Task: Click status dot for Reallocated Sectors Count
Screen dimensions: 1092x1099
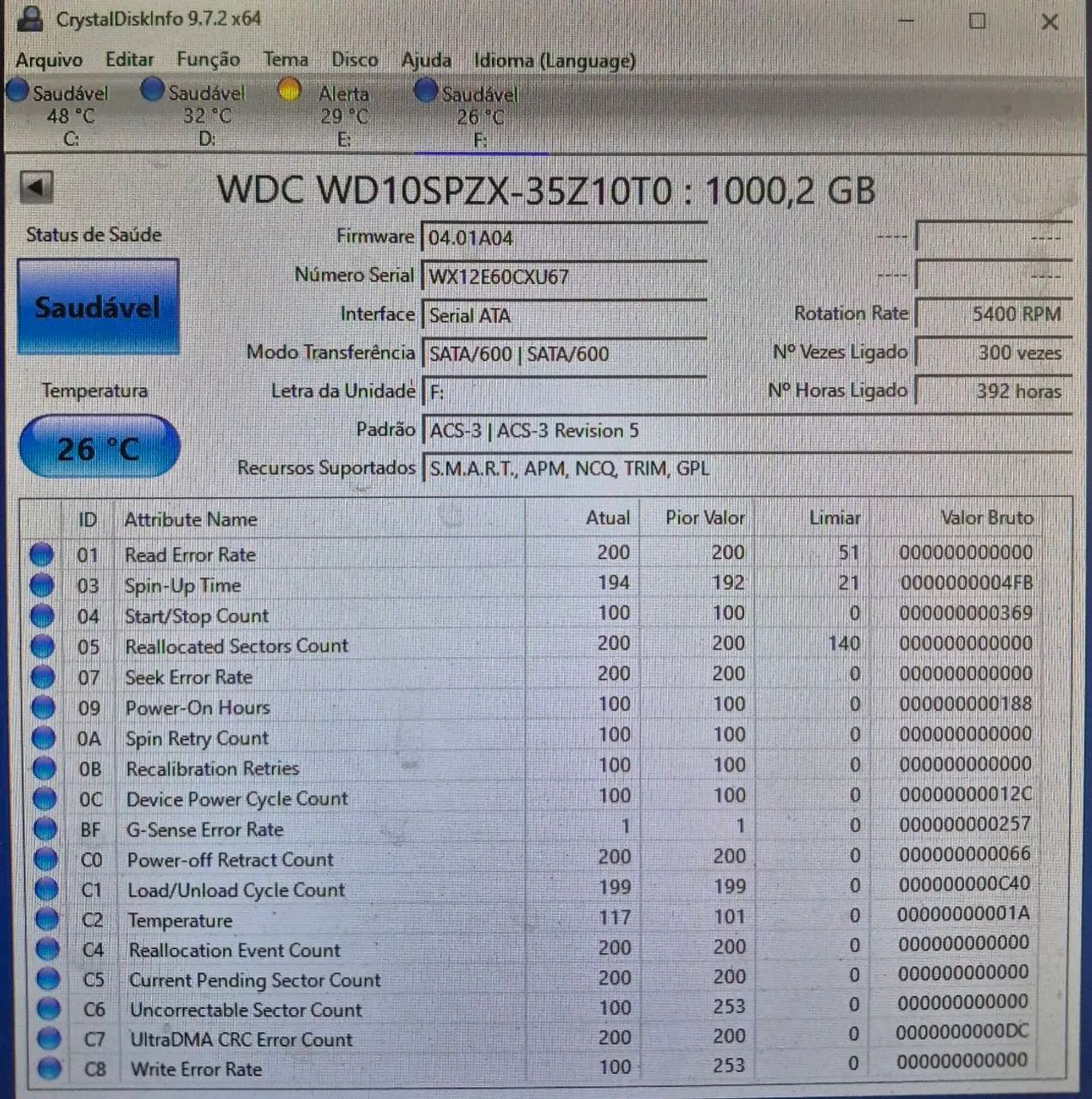Action: (42, 647)
